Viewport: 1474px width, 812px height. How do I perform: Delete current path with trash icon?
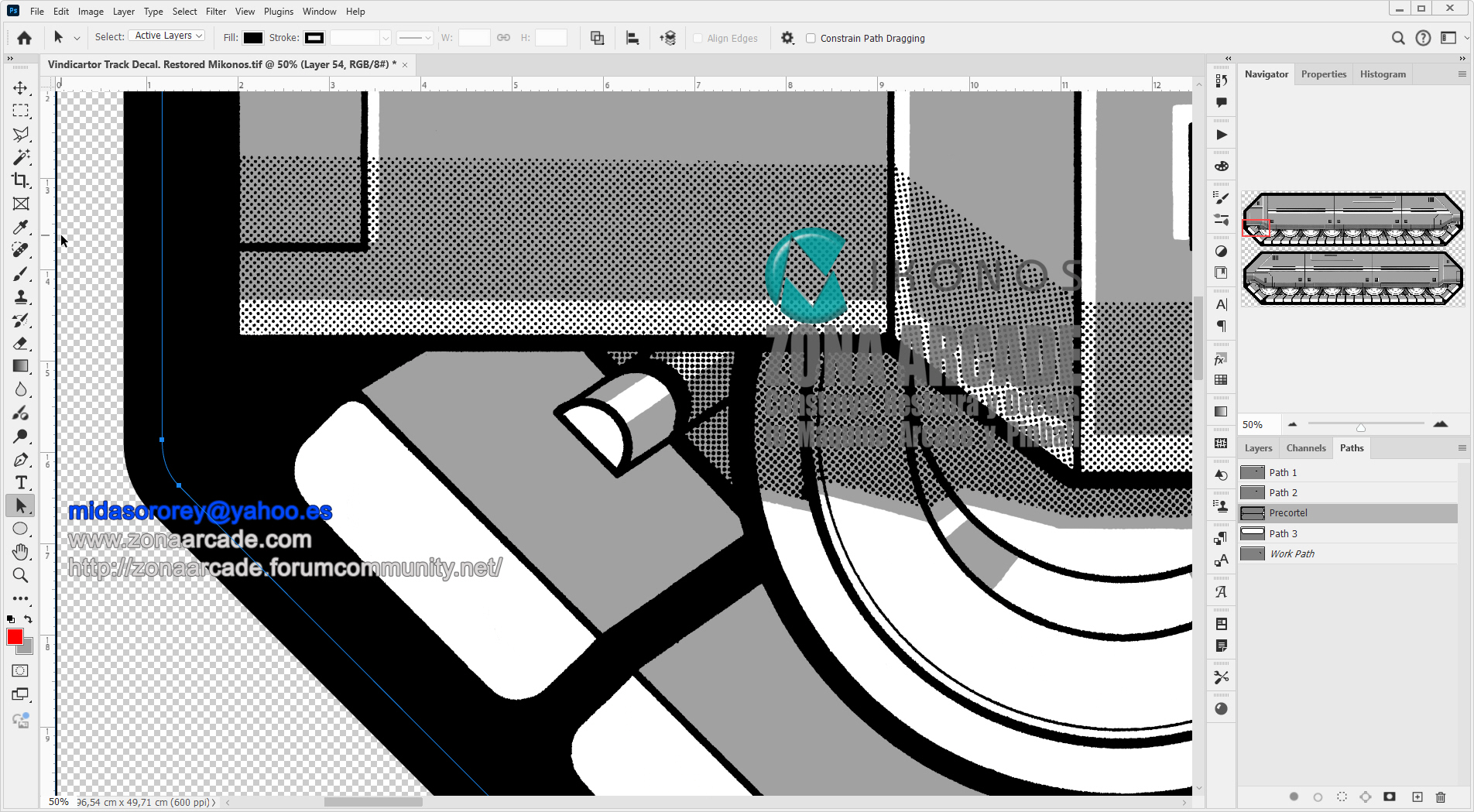pyautogui.click(x=1441, y=797)
